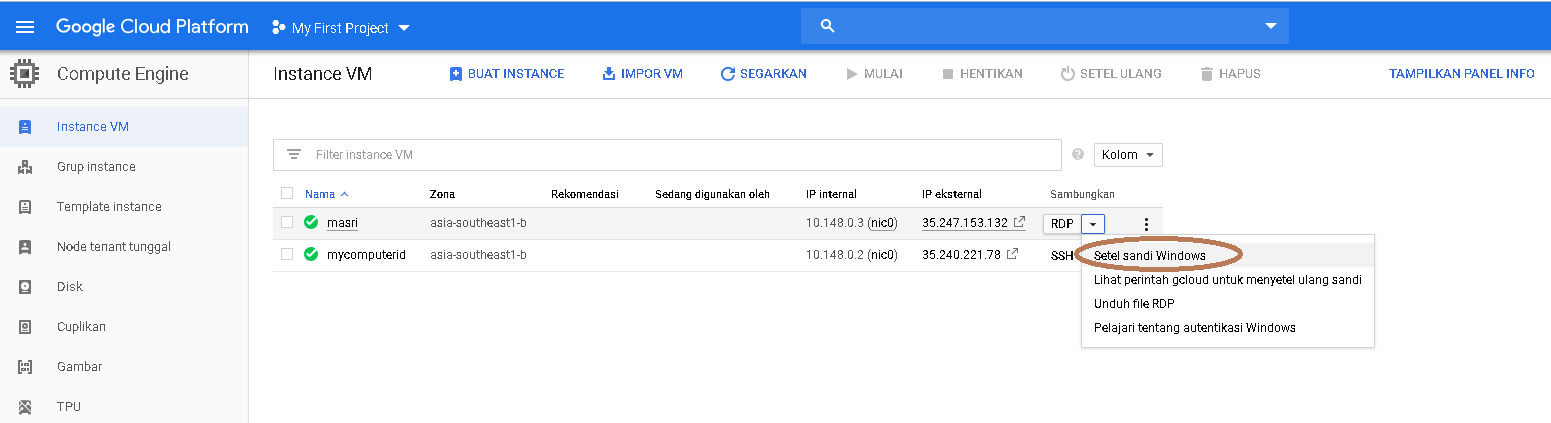Select all instances with the header checkbox
The height and width of the screenshot is (423, 1551).
pos(287,194)
